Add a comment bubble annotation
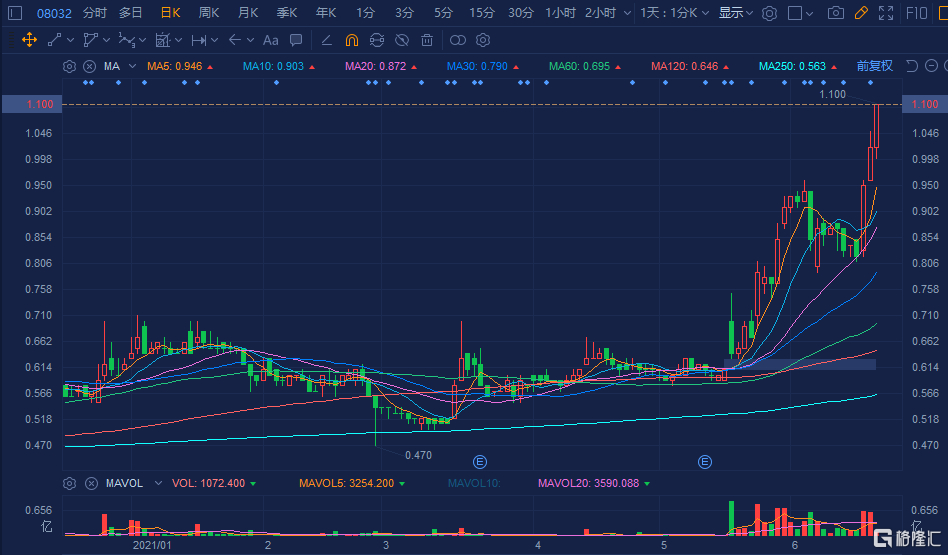Viewport: 948px width, 555px height. tap(295, 40)
